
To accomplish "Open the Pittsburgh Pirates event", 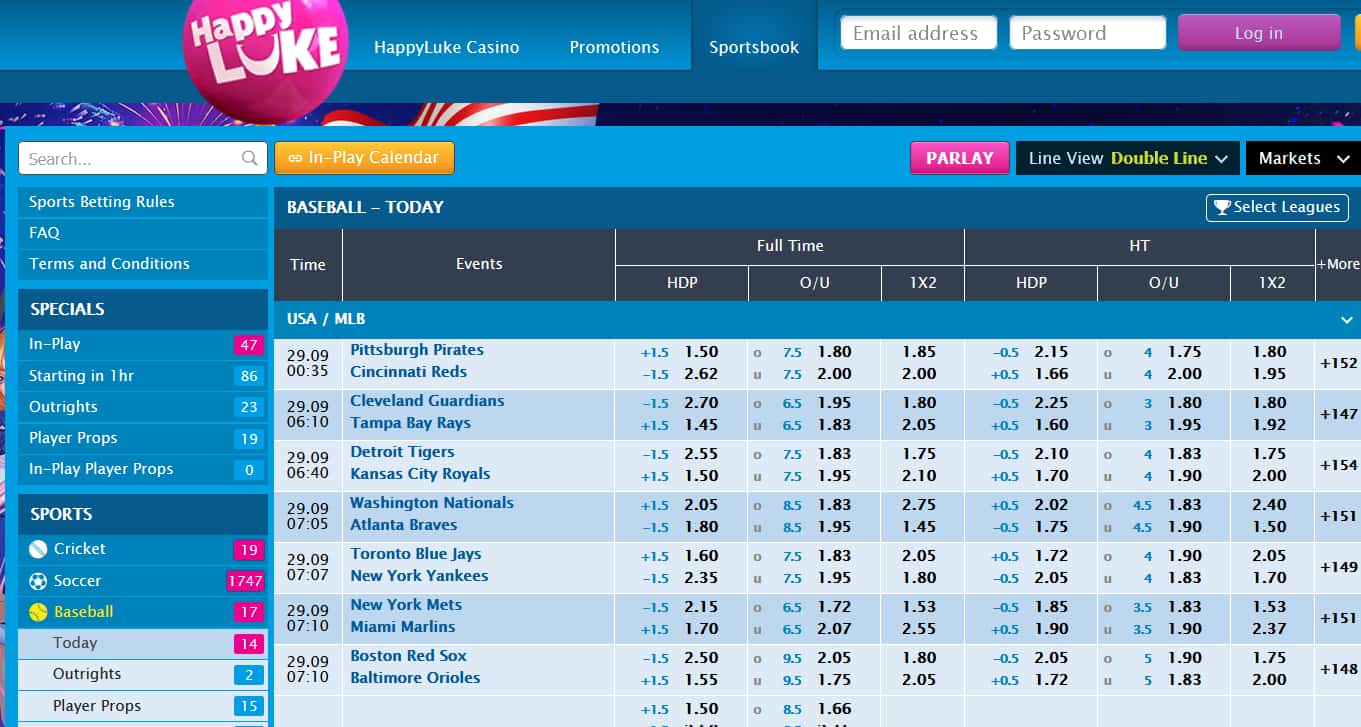I will 417,350.
